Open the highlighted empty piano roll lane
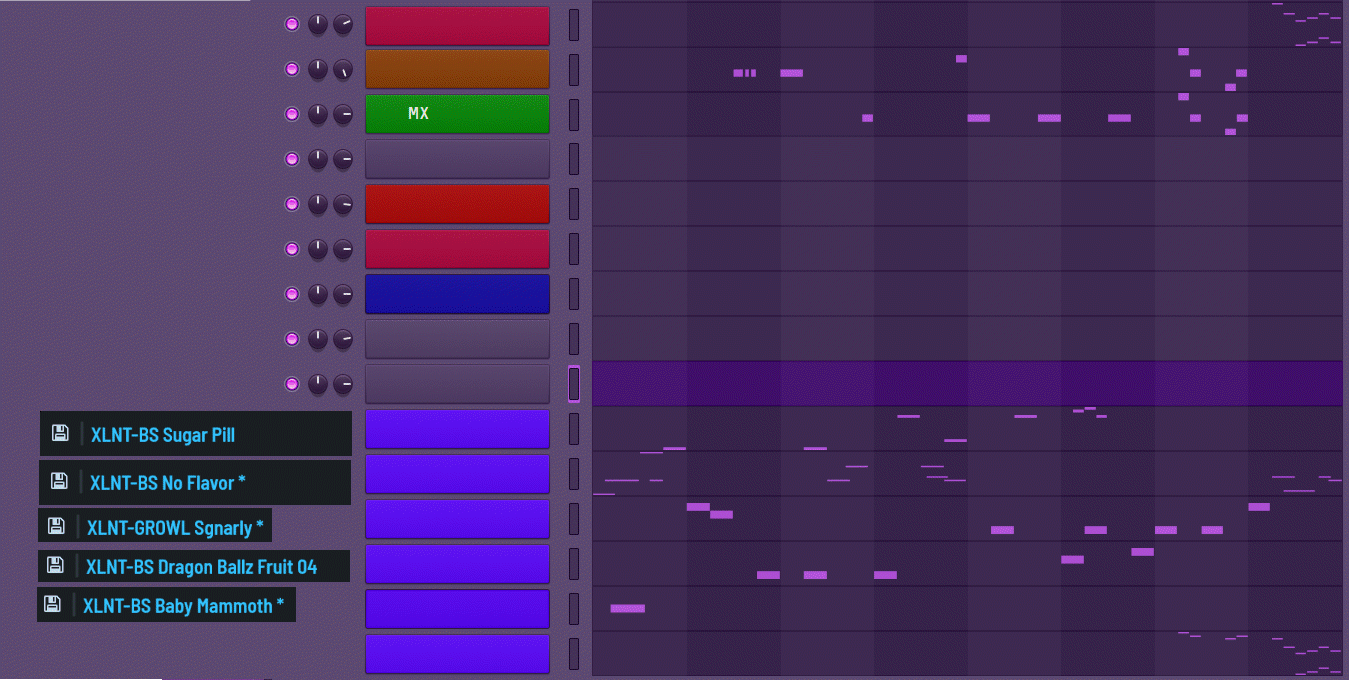This screenshot has height=680, width=1349. 967,384
